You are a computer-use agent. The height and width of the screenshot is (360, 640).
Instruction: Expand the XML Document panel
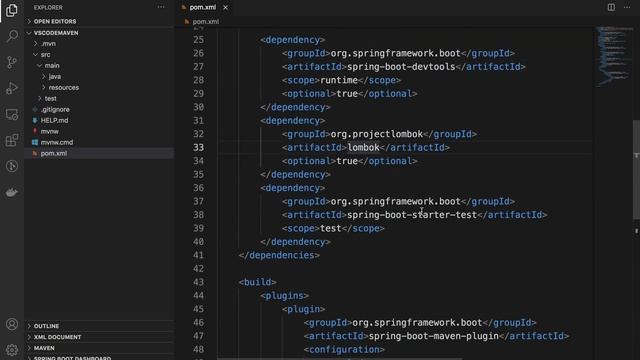coord(99,337)
